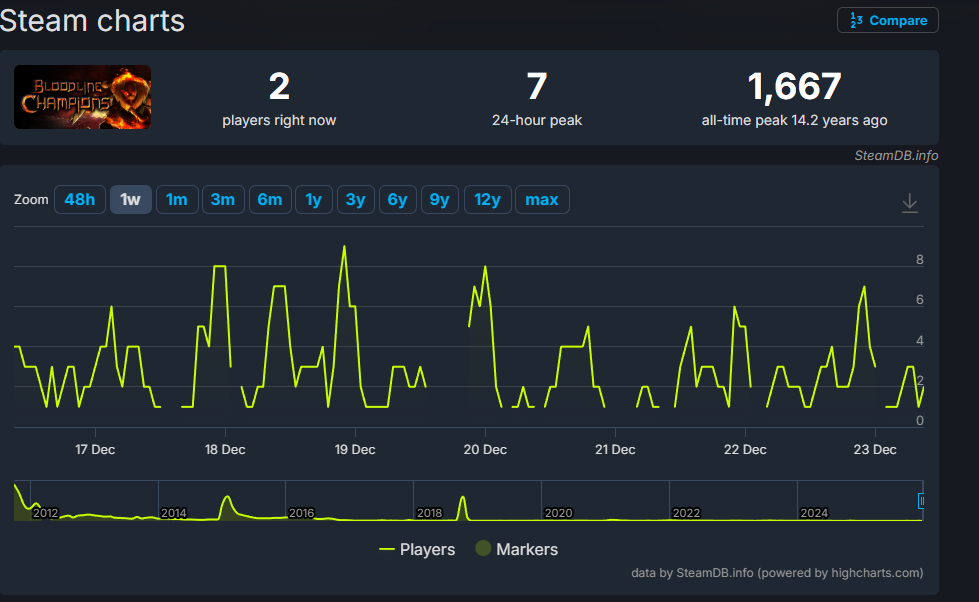Select the 12y zoom range
979x602 pixels.
[488, 200]
